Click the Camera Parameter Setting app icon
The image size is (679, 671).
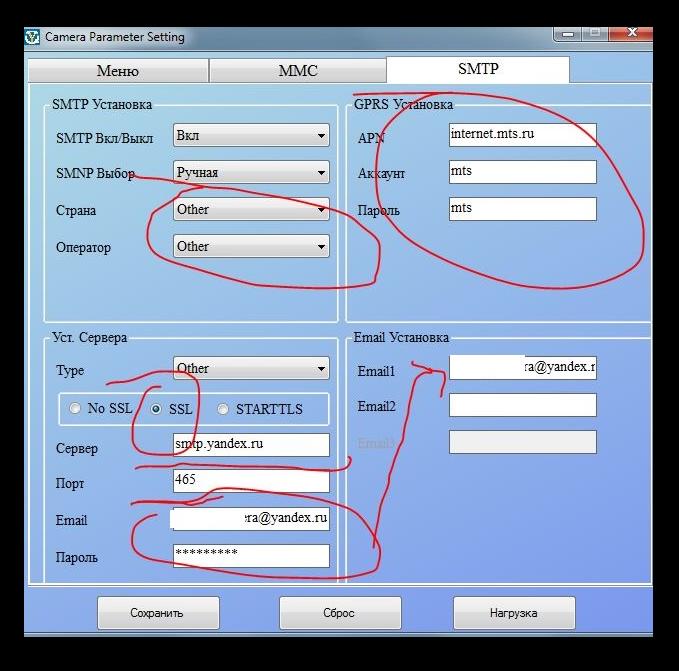click(x=32, y=37)
